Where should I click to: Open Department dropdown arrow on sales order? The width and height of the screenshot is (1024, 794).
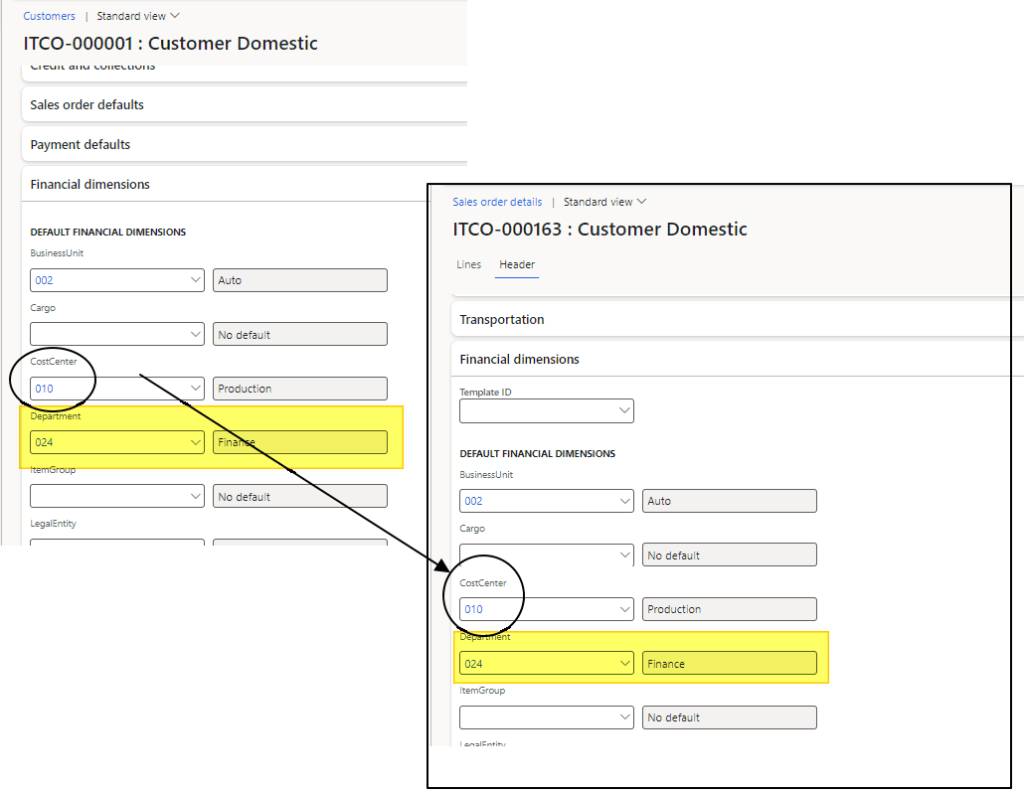coord(625,663)
